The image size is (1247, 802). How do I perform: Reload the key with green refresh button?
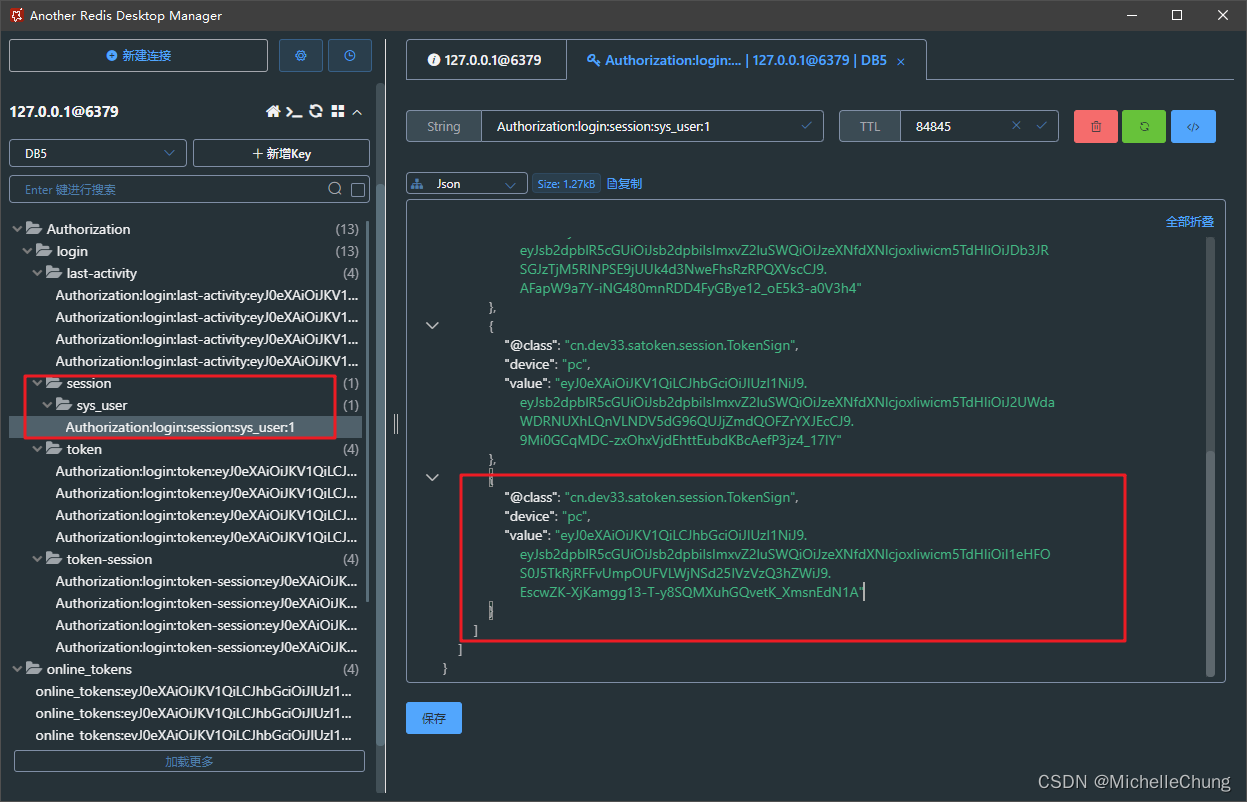pyautogui.click(x=1144, y=127)
